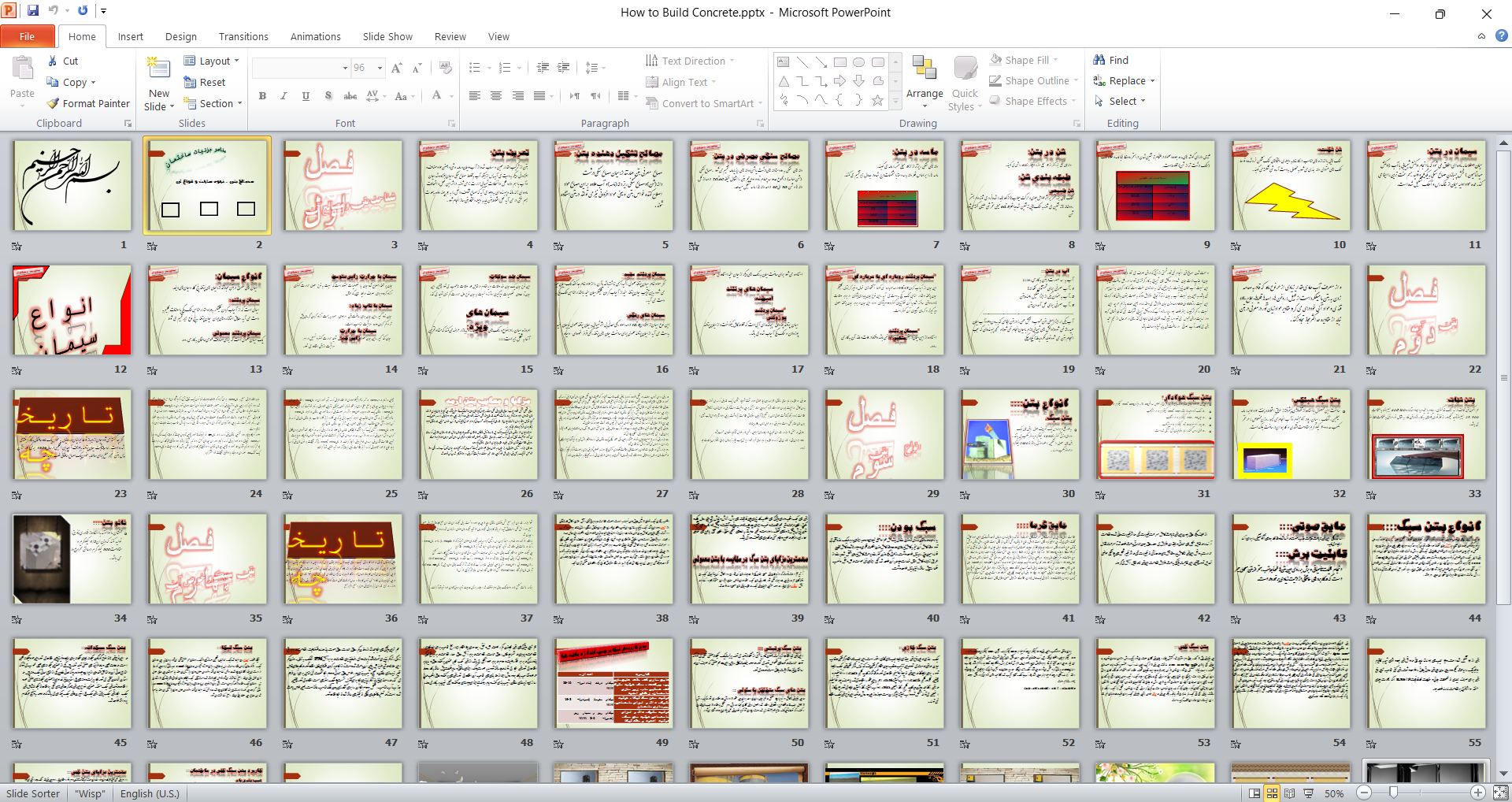Viewport: 1512px width, 802px height.
Task: Click the Clear Formatting icon
Action: click(x=446, y=68)
